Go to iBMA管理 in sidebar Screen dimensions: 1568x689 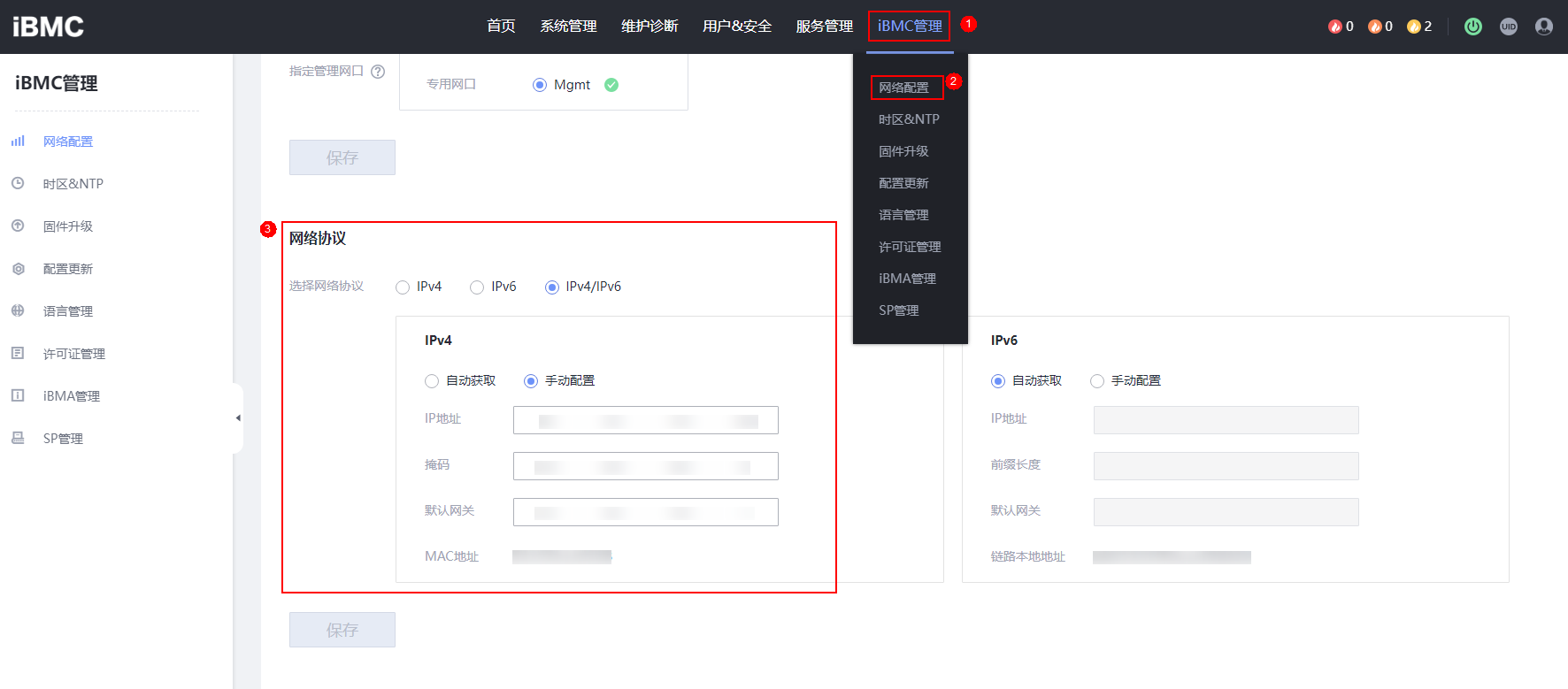pos(72,396)
